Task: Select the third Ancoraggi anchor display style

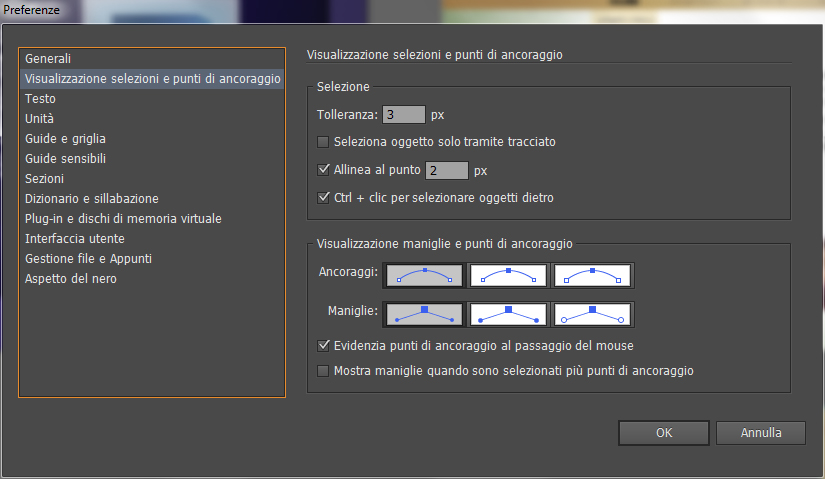Action: pyautogui.click(x=593, y=274)
